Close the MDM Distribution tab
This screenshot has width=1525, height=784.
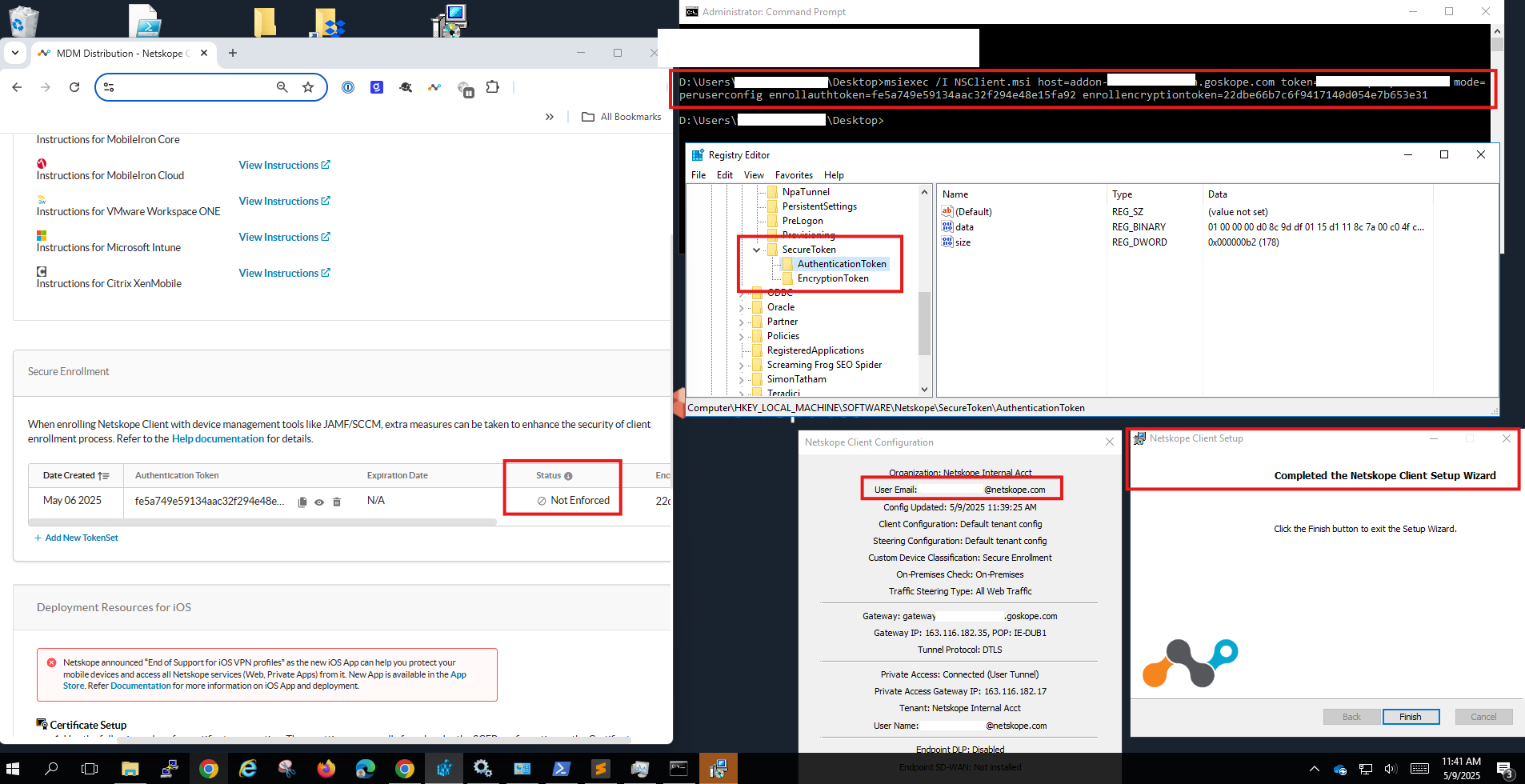click(x=204, y=53)
